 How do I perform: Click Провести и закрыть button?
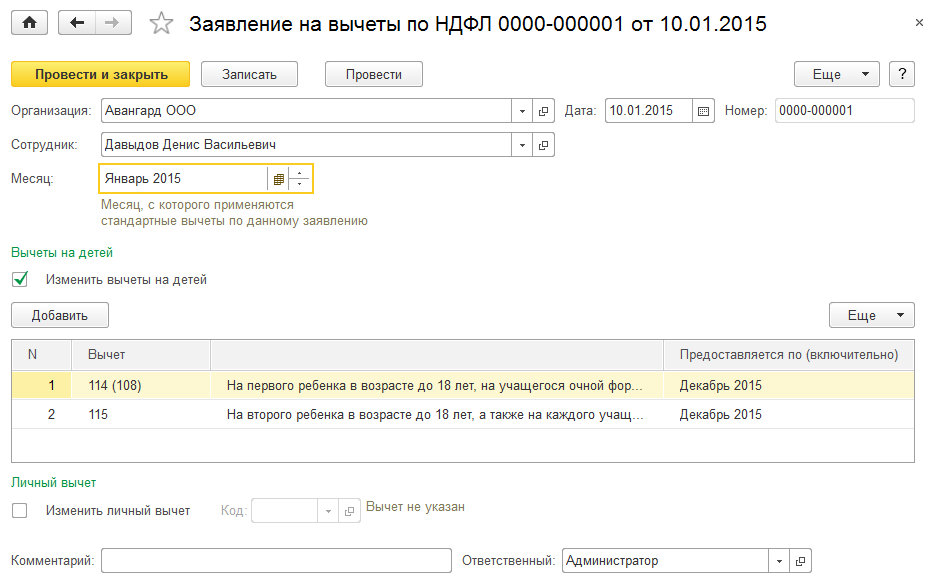pos(100,74)
